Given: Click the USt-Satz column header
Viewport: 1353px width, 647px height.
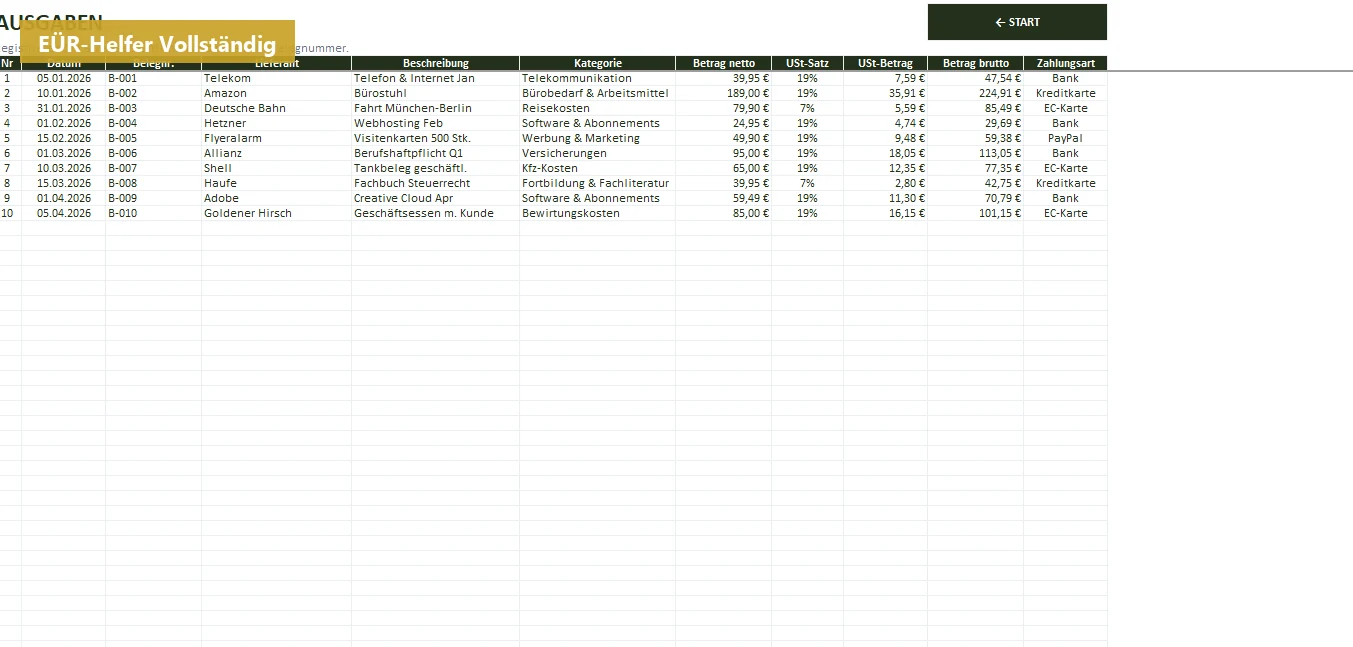Looking at the screenshot, I should (807, 63).
